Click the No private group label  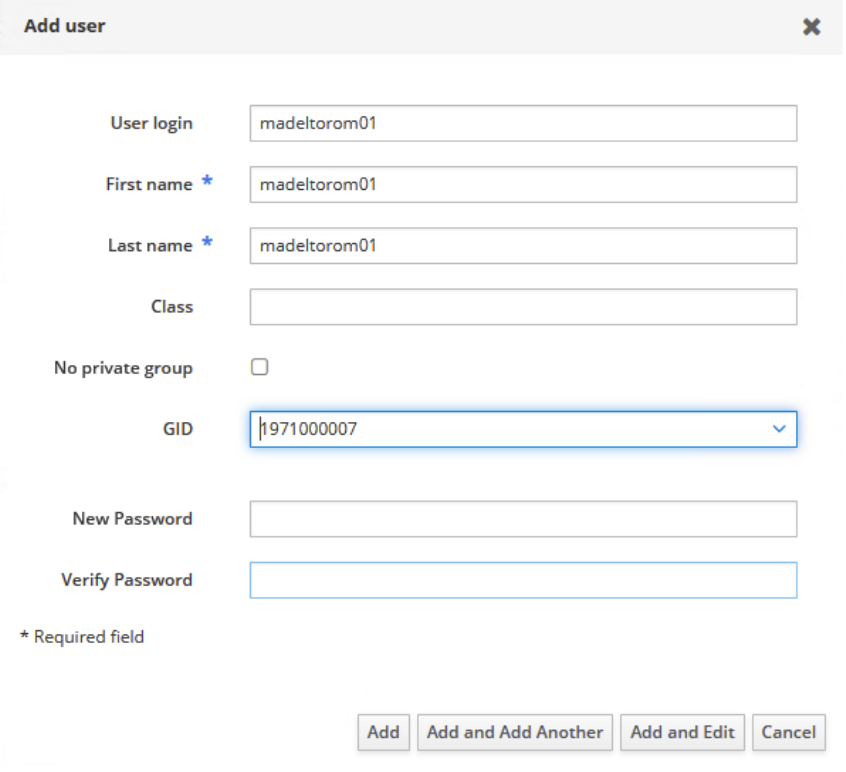(x=123, y=368)
